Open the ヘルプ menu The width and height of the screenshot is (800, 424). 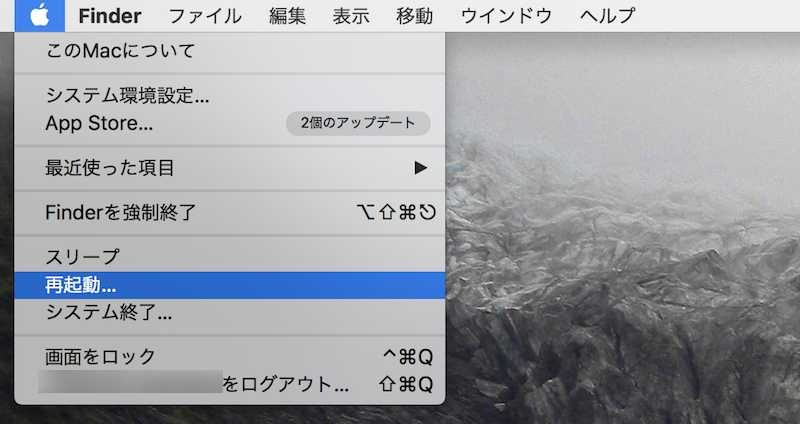[x=606, y=16]
